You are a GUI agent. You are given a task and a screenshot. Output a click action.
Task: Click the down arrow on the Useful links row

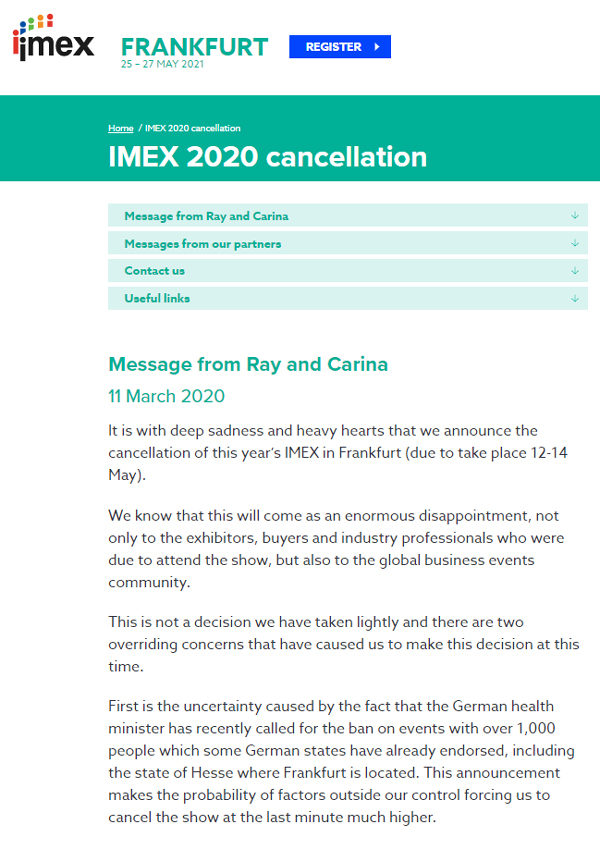pyautogui.click(x=575, y=298)
